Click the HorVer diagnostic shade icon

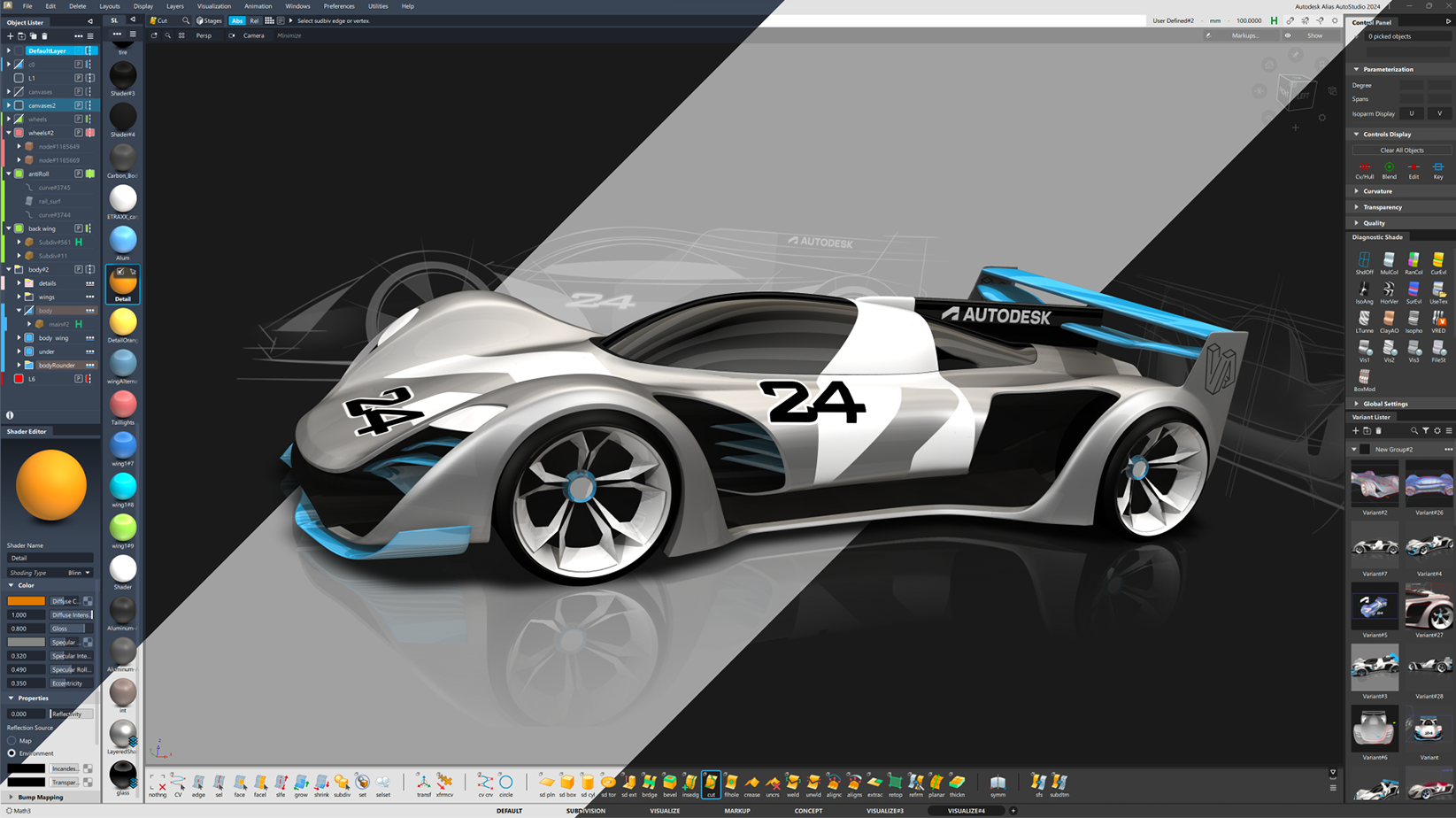coord(1389,292)
